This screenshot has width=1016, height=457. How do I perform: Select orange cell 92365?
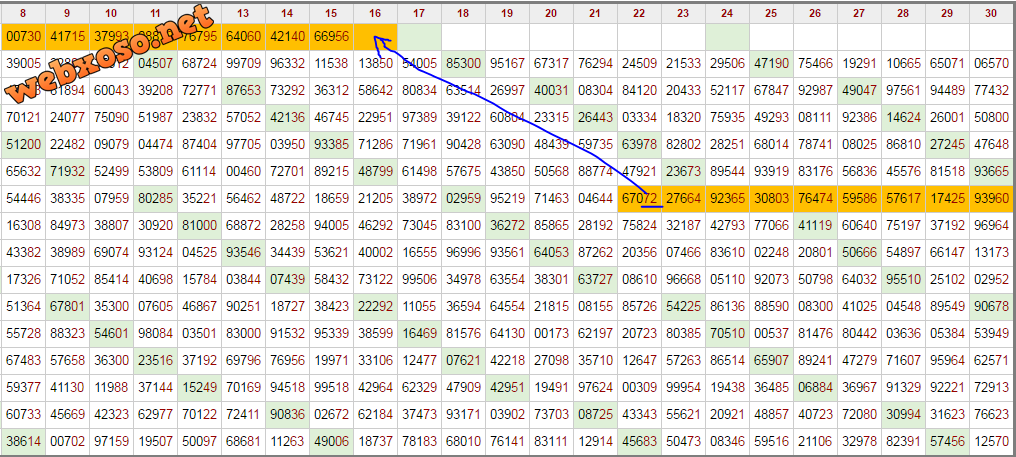pyautogui.click(x=727, y=200)
